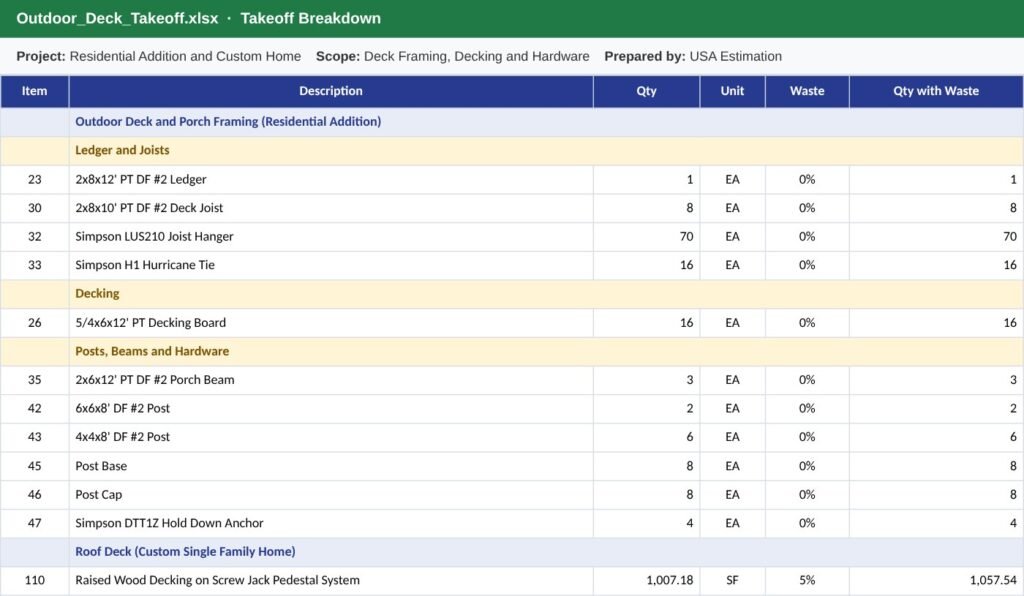Select the Qty value 1,007.18
Viewport: 1024px width, 596px height.
[x=647, y=581]
